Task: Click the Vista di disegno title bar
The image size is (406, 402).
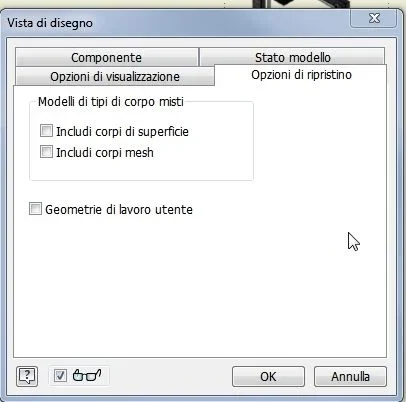Action: pos(177,23)
